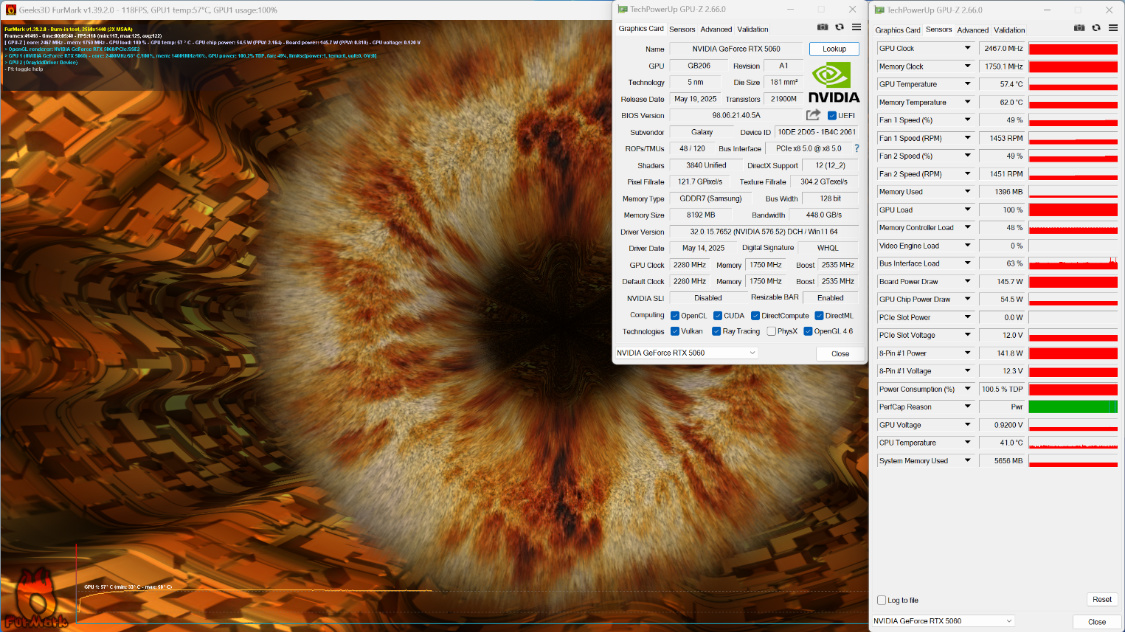
Task: Click the Power Consumption value 100.5 % TDP
Action: (x=1002, y=389)
